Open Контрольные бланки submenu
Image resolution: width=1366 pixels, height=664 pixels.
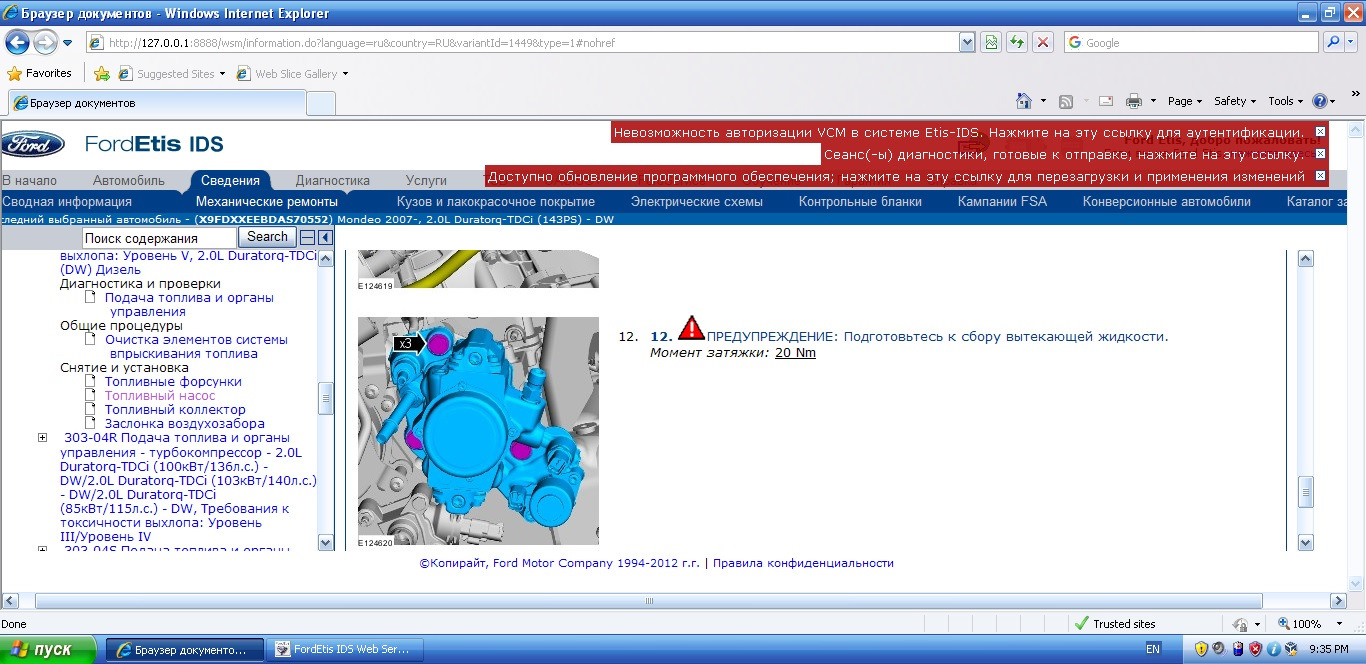coord(860,201)
